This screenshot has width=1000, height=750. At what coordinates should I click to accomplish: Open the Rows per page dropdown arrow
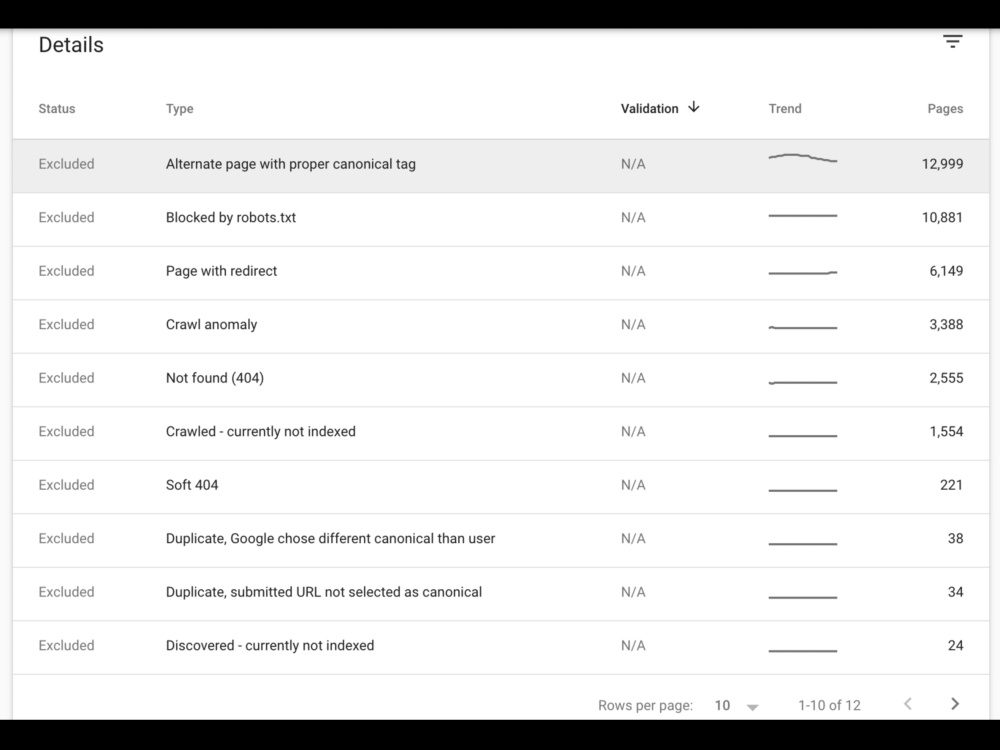753,707
